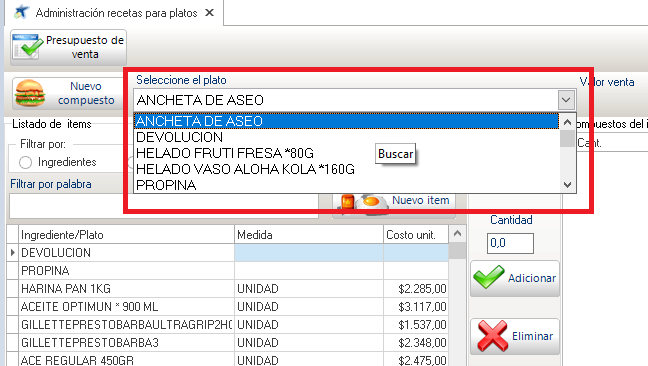Click the Filtrar por palabra text box
Image resolution: width=648 pixels, height=366 pixels.
164,206
